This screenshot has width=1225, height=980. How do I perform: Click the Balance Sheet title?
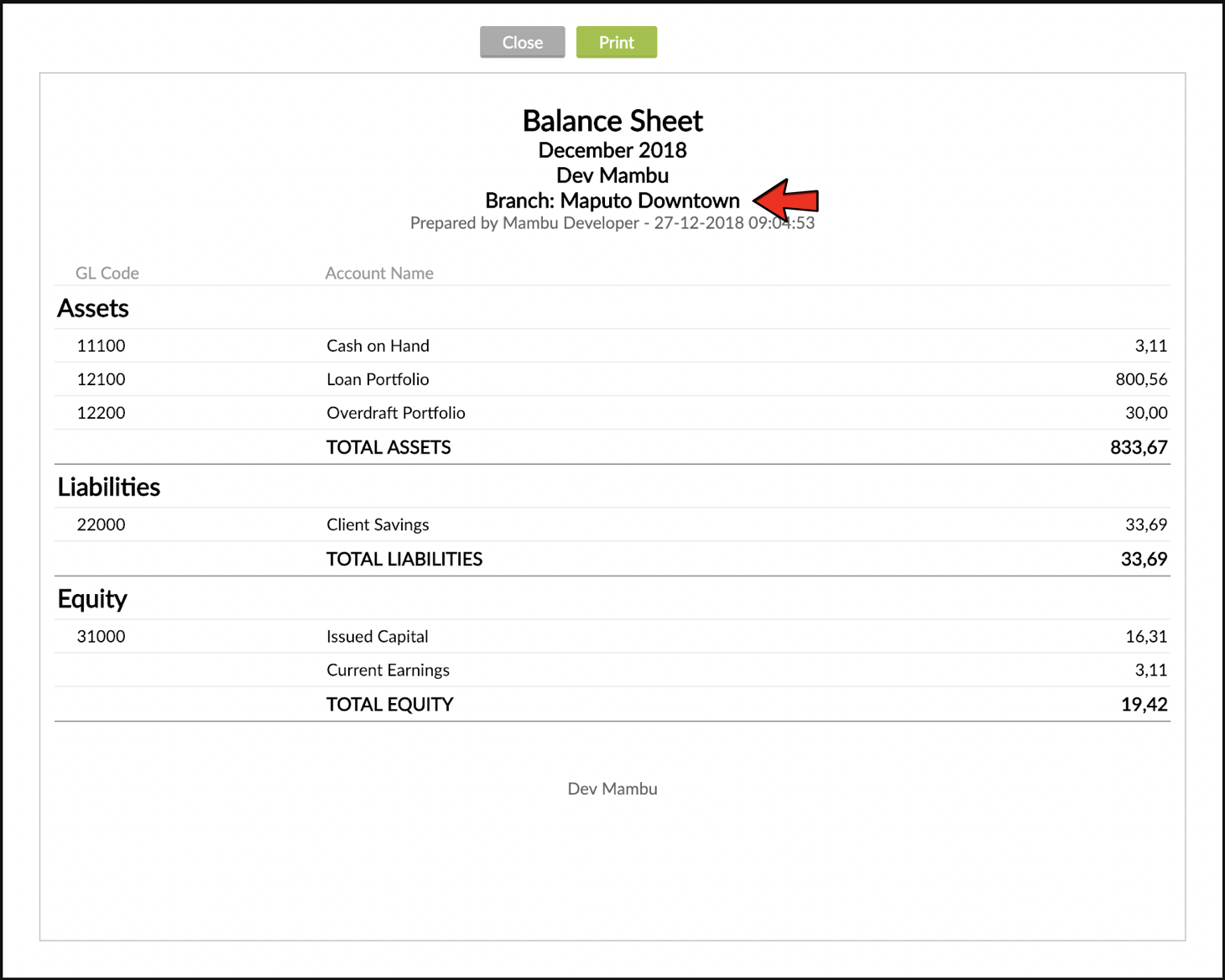(612, 121)
